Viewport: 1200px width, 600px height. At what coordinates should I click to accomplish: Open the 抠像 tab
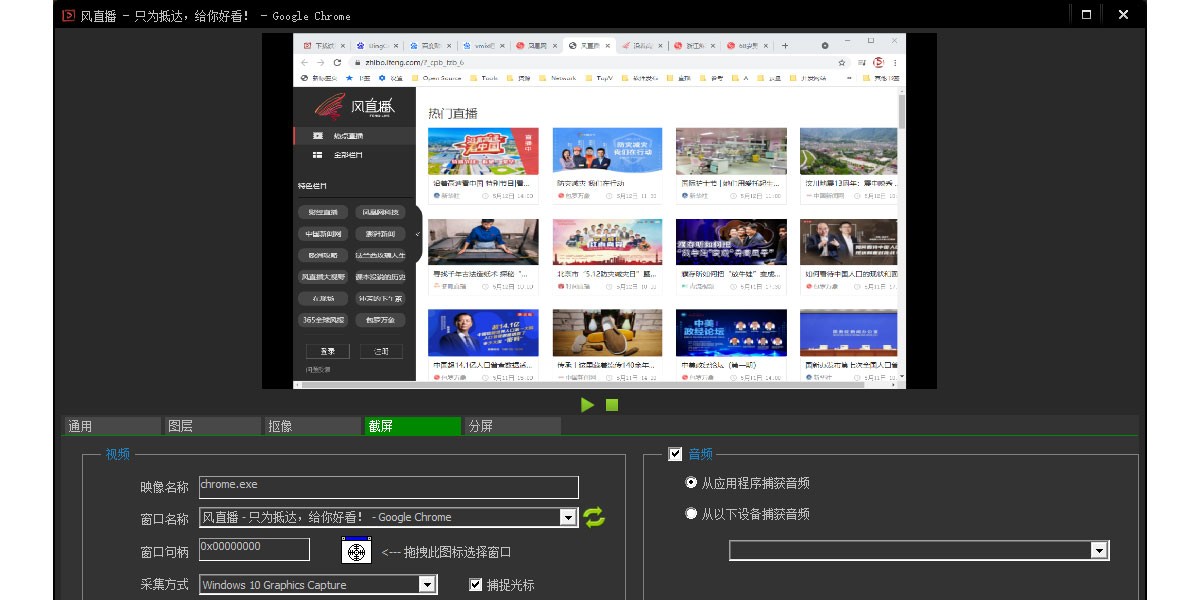tap(311, 426)
